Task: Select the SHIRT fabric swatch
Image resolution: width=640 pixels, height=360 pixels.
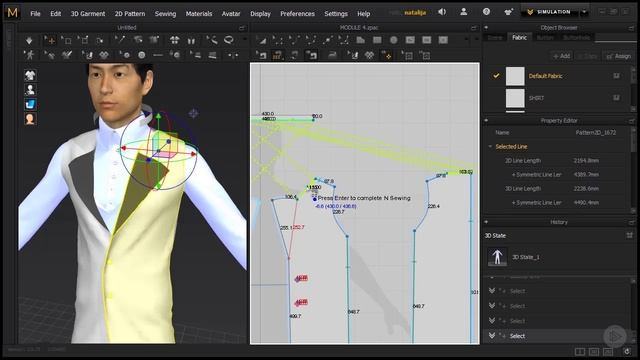Action: point(515,98)
